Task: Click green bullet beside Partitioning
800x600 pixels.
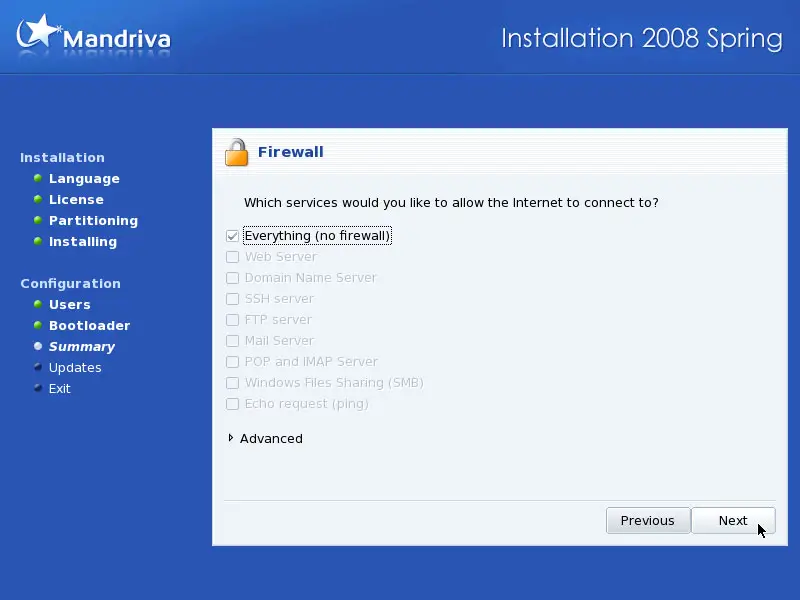Action: pos(38,220)
